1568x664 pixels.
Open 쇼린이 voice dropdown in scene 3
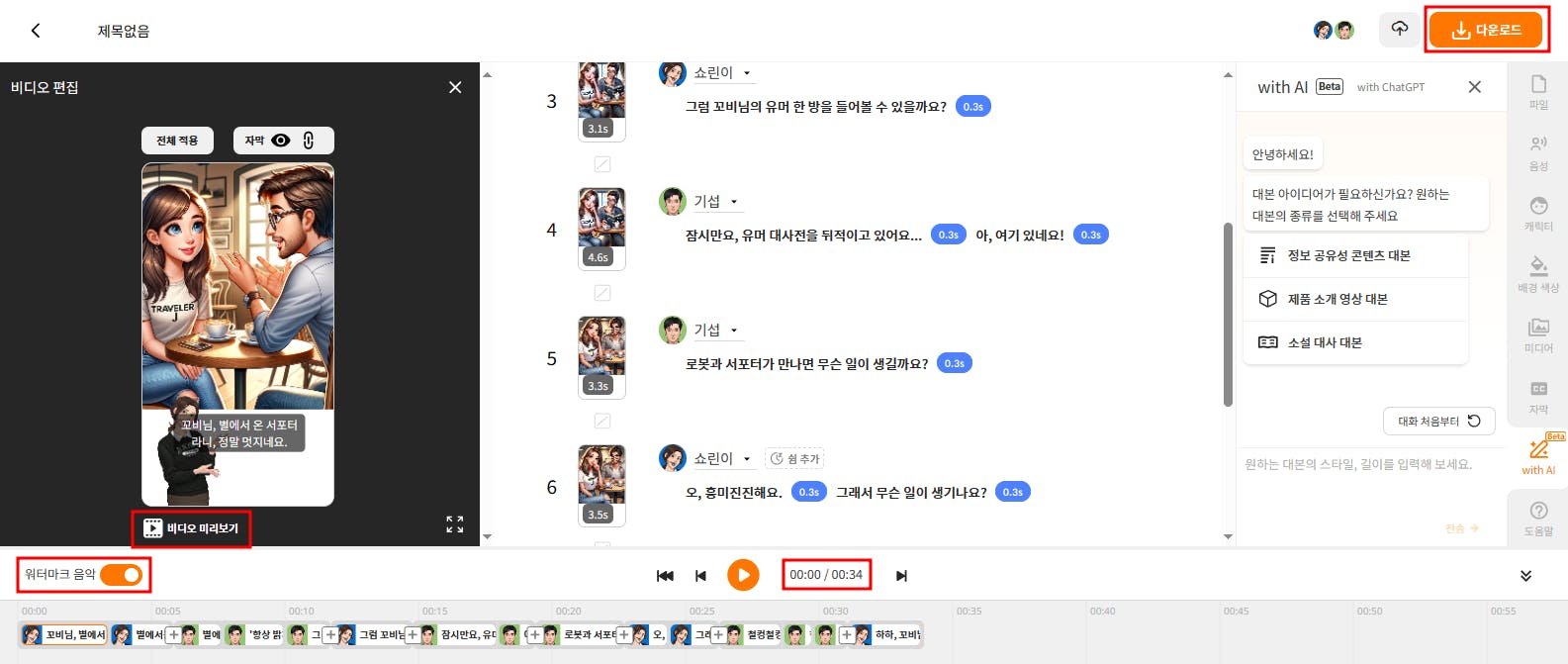(x=747, y=73)
